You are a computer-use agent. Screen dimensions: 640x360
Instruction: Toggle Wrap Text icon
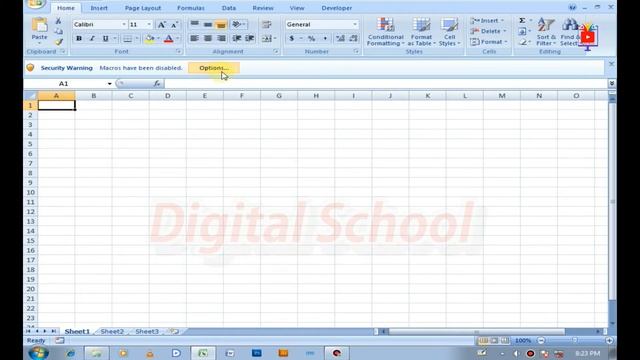click(x=267, y=24)
